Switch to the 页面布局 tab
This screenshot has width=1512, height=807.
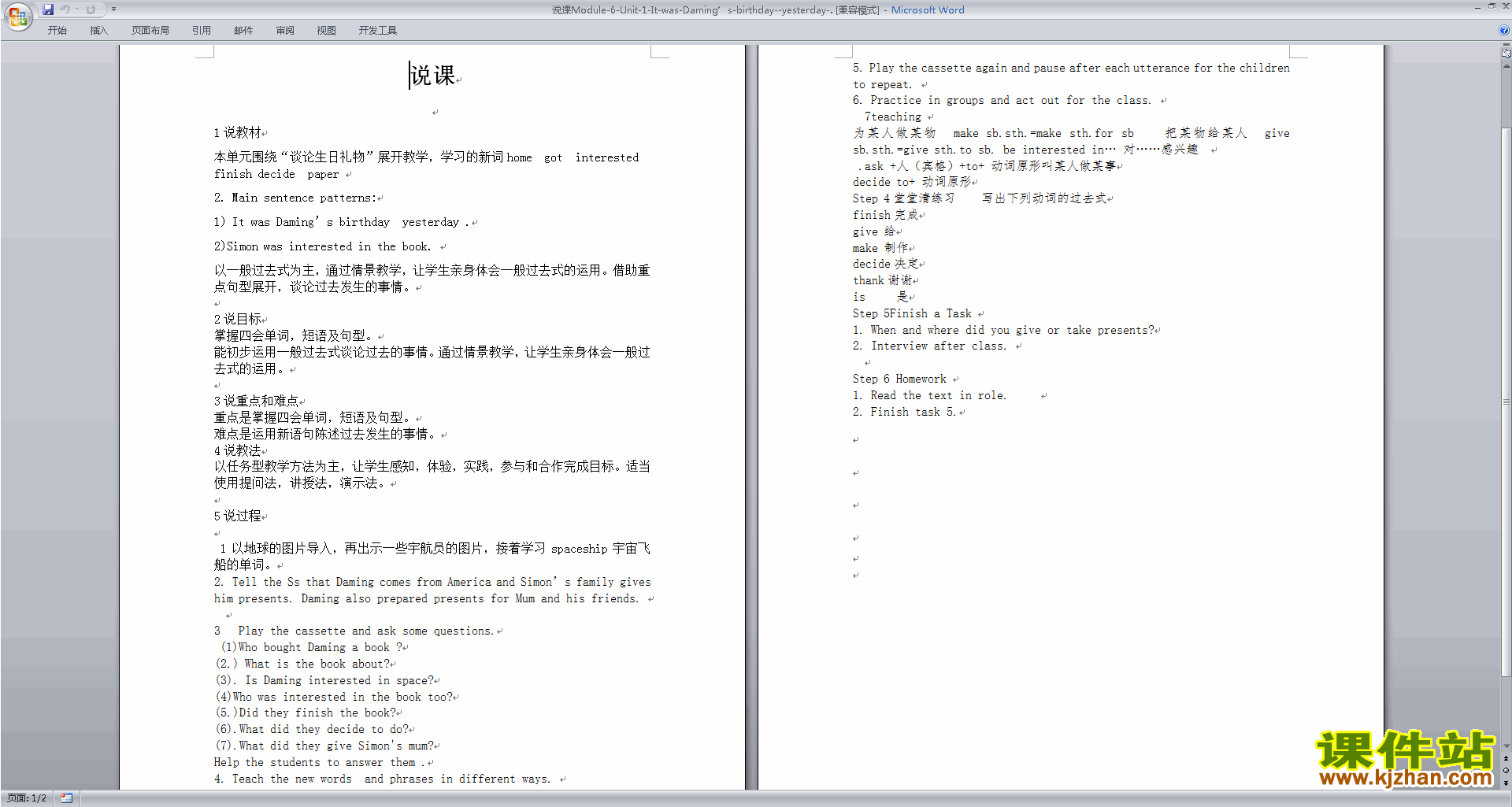click(x=150, y=31)
